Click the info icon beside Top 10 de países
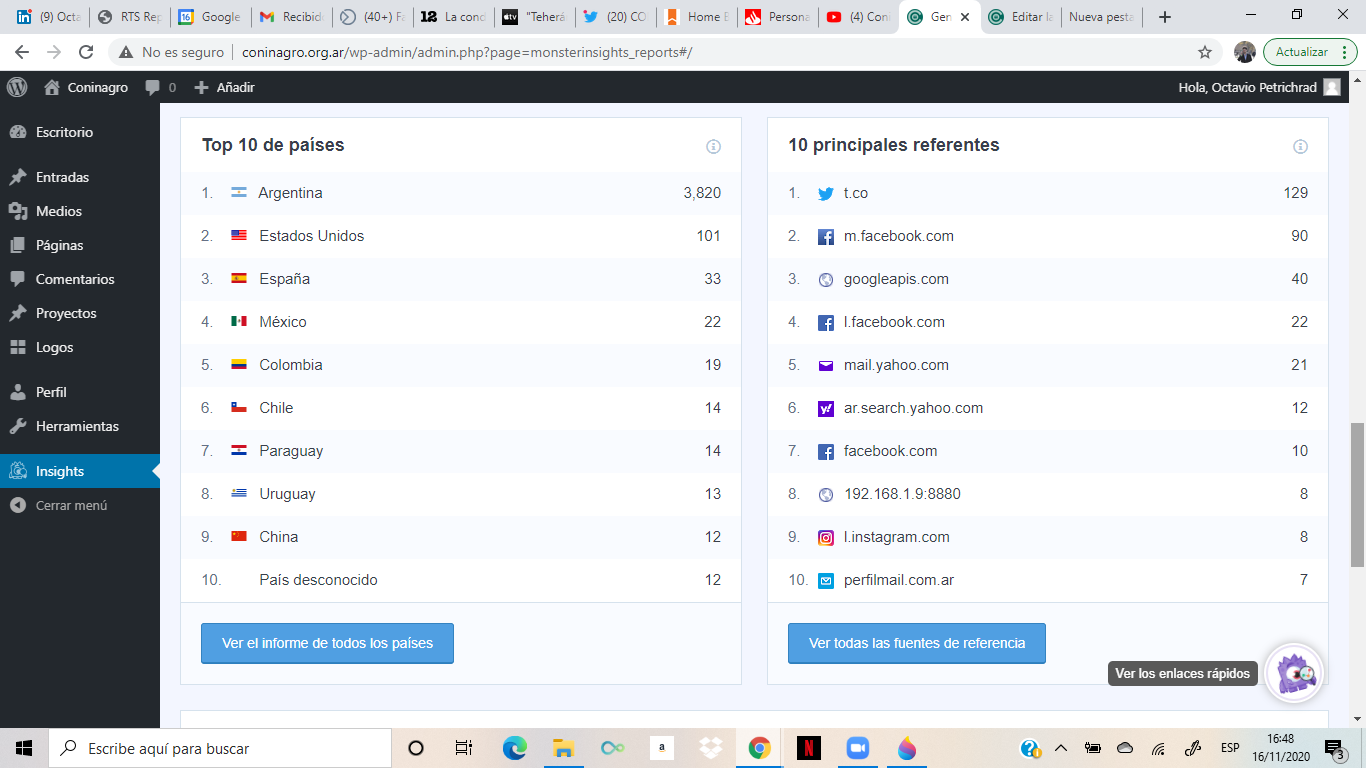 pos(713,147)
